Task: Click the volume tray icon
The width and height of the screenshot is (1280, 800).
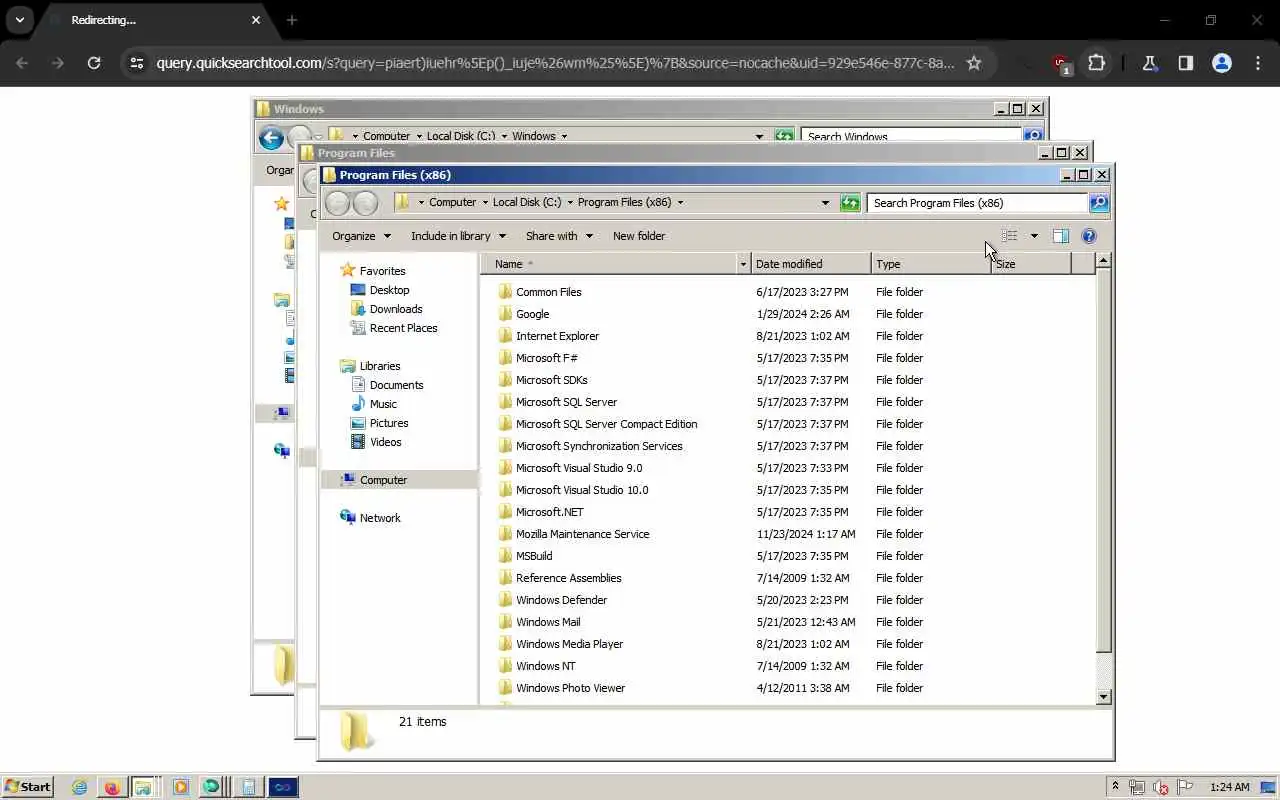Action: 1161,787
